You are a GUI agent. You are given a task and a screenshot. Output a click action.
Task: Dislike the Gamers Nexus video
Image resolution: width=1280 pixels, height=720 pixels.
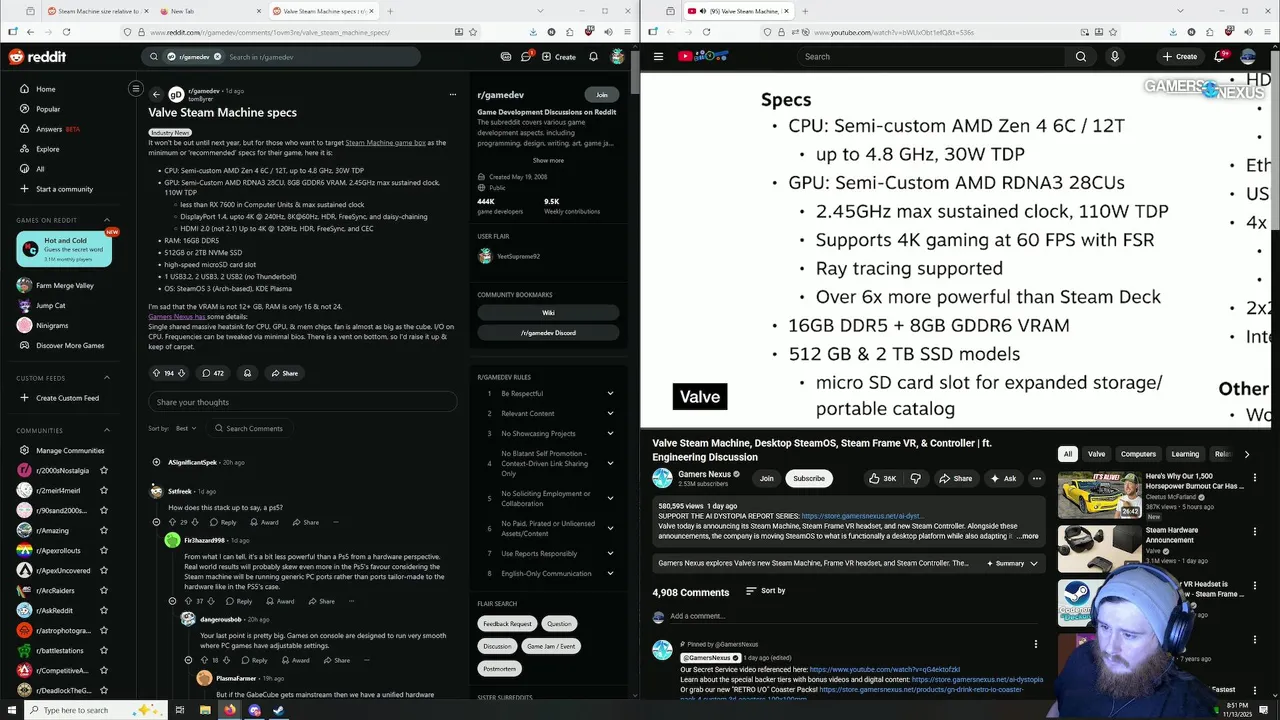click(x=915, y=478)
